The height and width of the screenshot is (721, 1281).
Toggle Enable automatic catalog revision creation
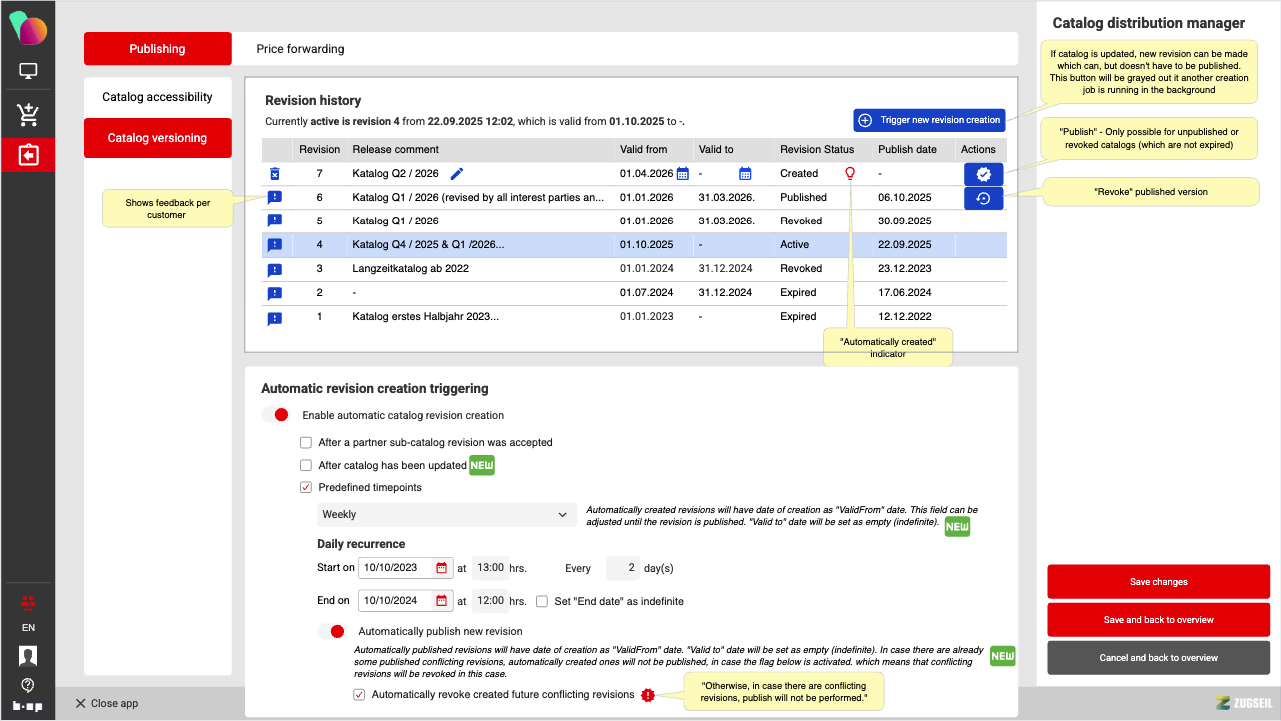tap(275, 415)
